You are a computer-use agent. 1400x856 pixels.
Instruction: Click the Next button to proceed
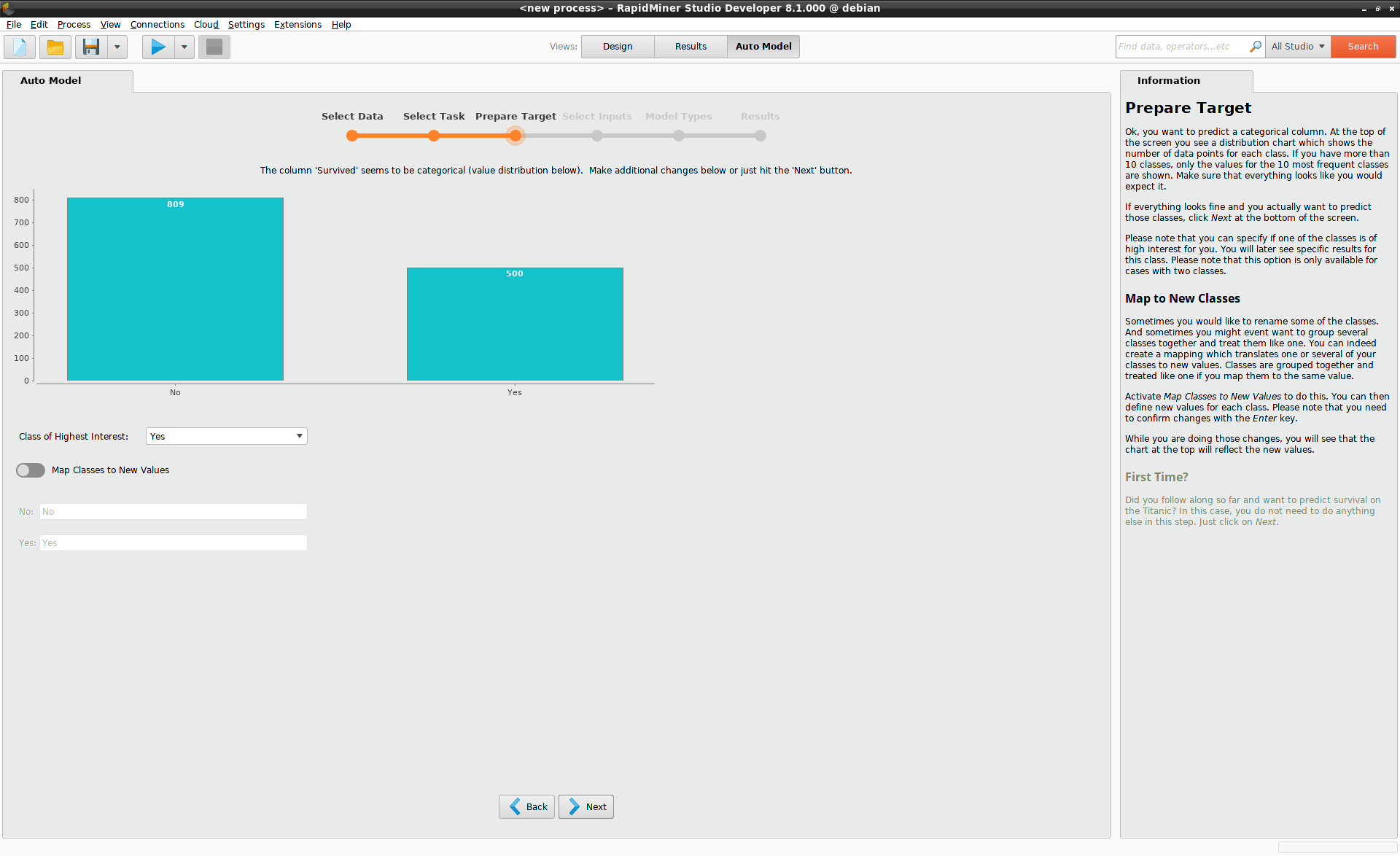click(588, 806)
